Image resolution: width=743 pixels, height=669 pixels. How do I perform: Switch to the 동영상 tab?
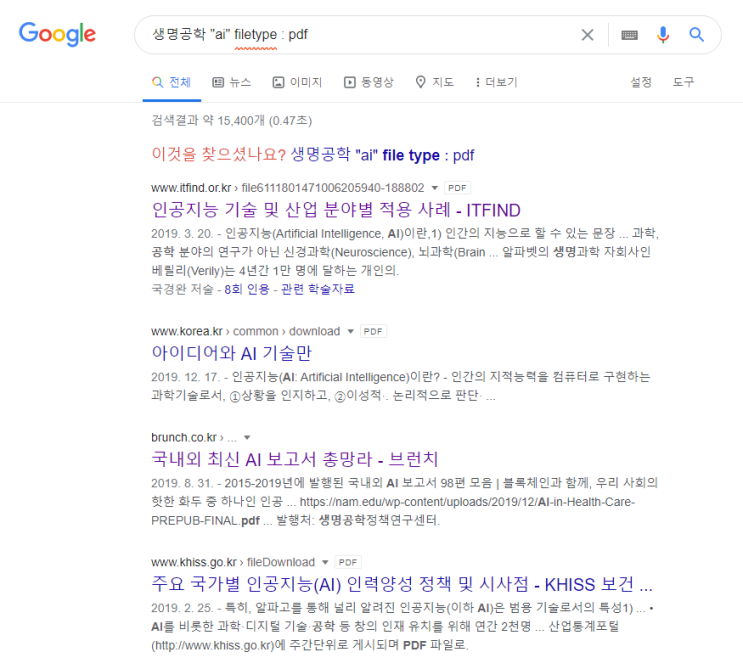click(369, 82)
